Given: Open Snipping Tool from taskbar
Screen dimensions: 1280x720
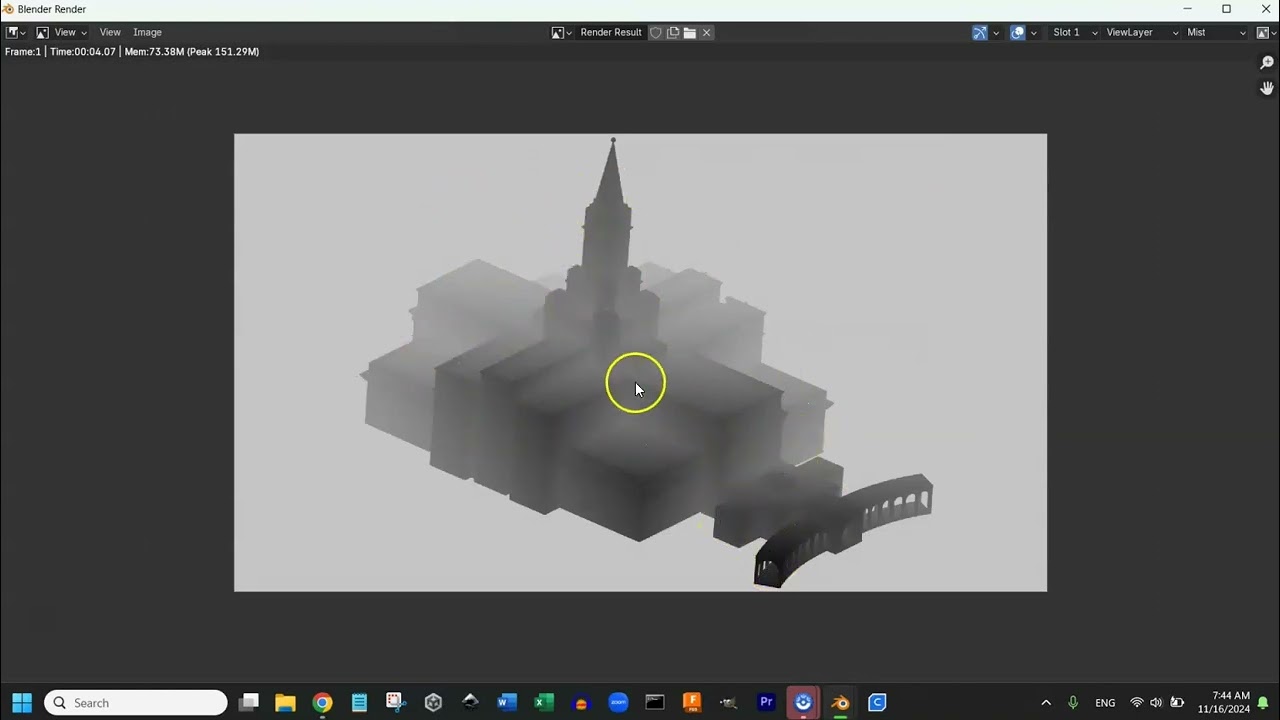Looking at the screenshot, I should (x=396, y=702).
